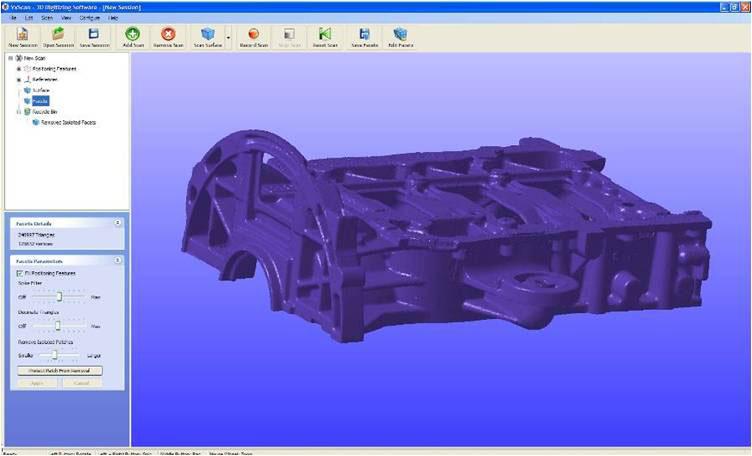Toggle Fill Positioning Features checkbox
Viewport: 752px width, 456px height.
coord(19,272)
